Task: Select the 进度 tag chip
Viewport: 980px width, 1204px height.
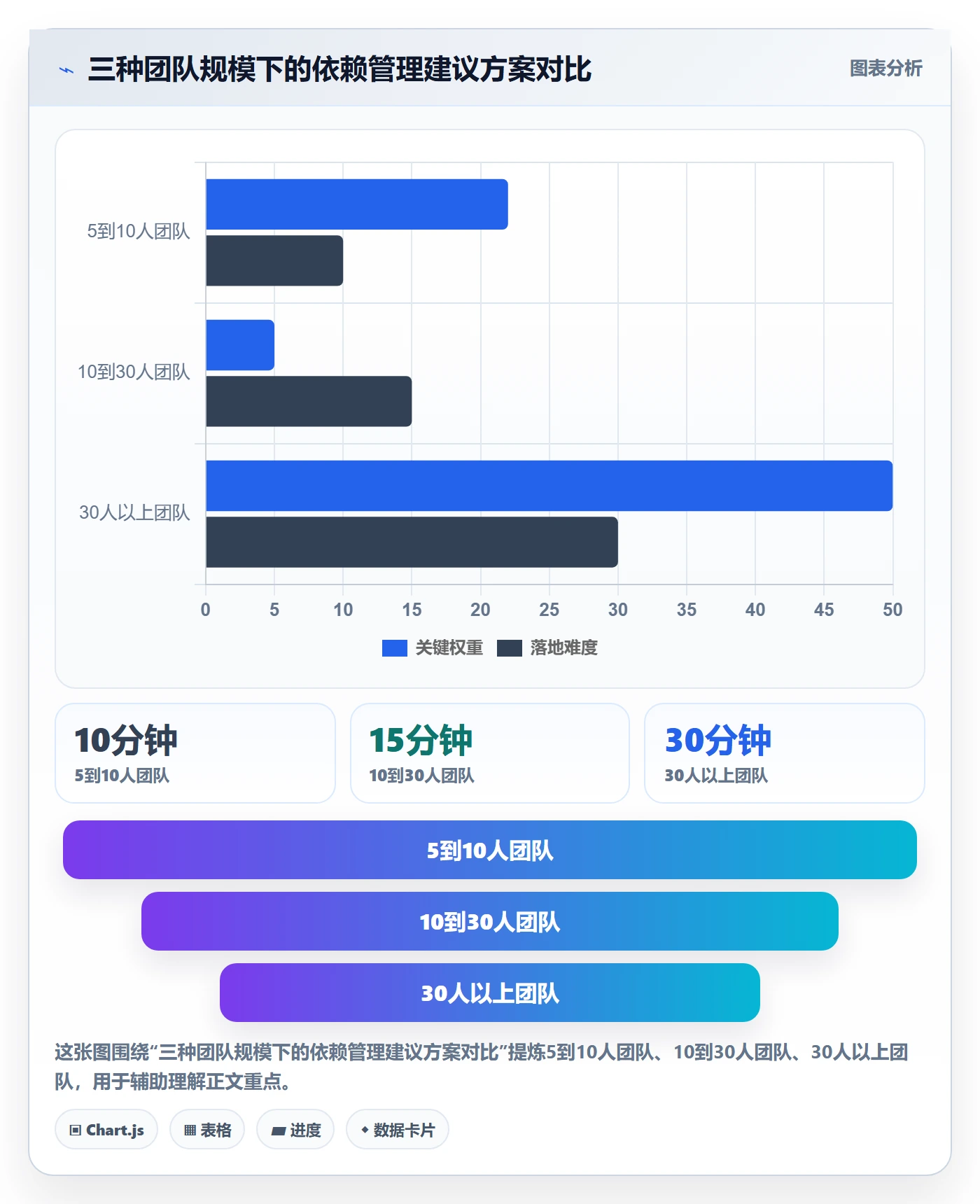Action: click(x=295, y=1130)
